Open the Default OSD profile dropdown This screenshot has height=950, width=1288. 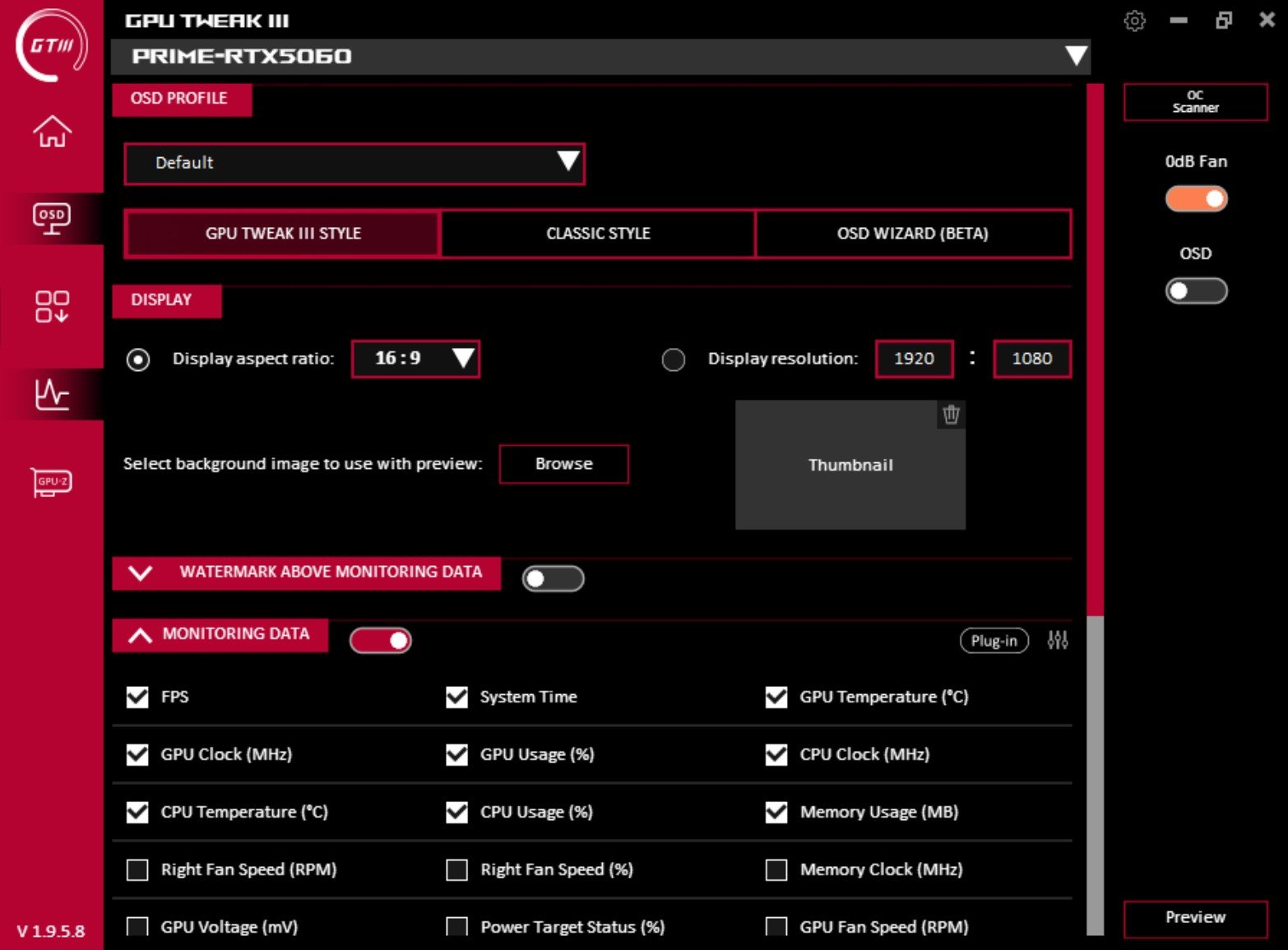point(354,163)
